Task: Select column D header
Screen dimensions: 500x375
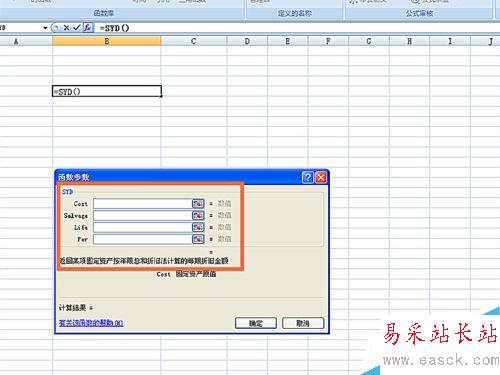Action: (247, 41)
